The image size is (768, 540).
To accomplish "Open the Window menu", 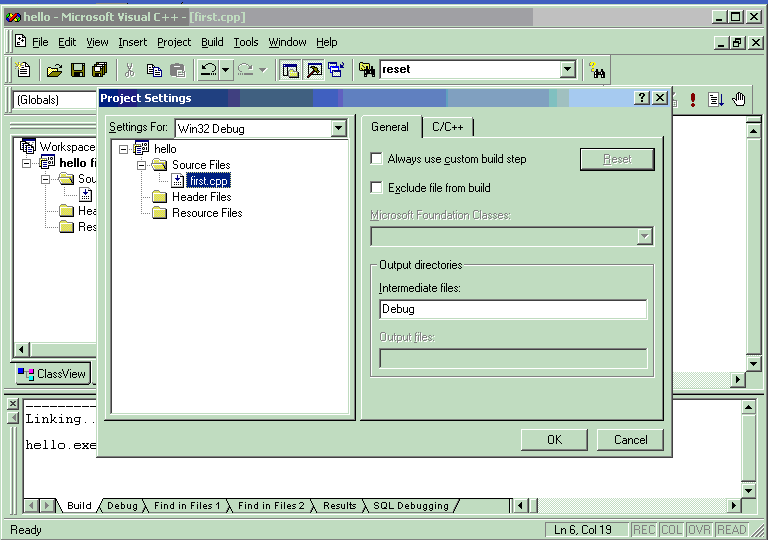I will (287, 42).
